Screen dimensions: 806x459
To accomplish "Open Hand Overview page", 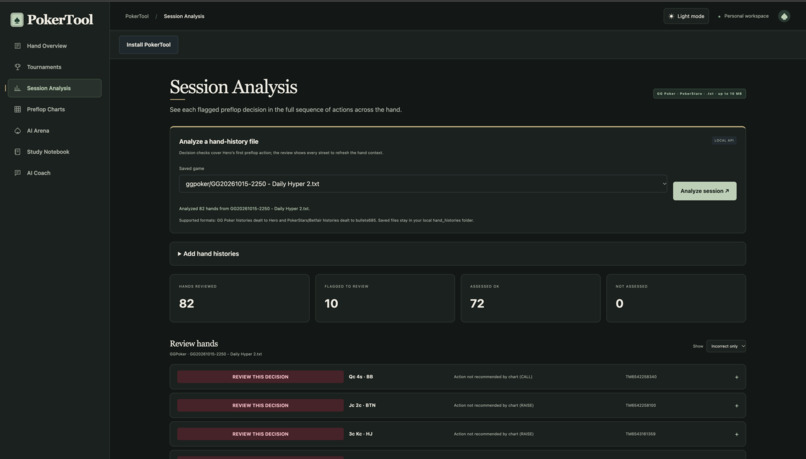I will coord(54,46).
